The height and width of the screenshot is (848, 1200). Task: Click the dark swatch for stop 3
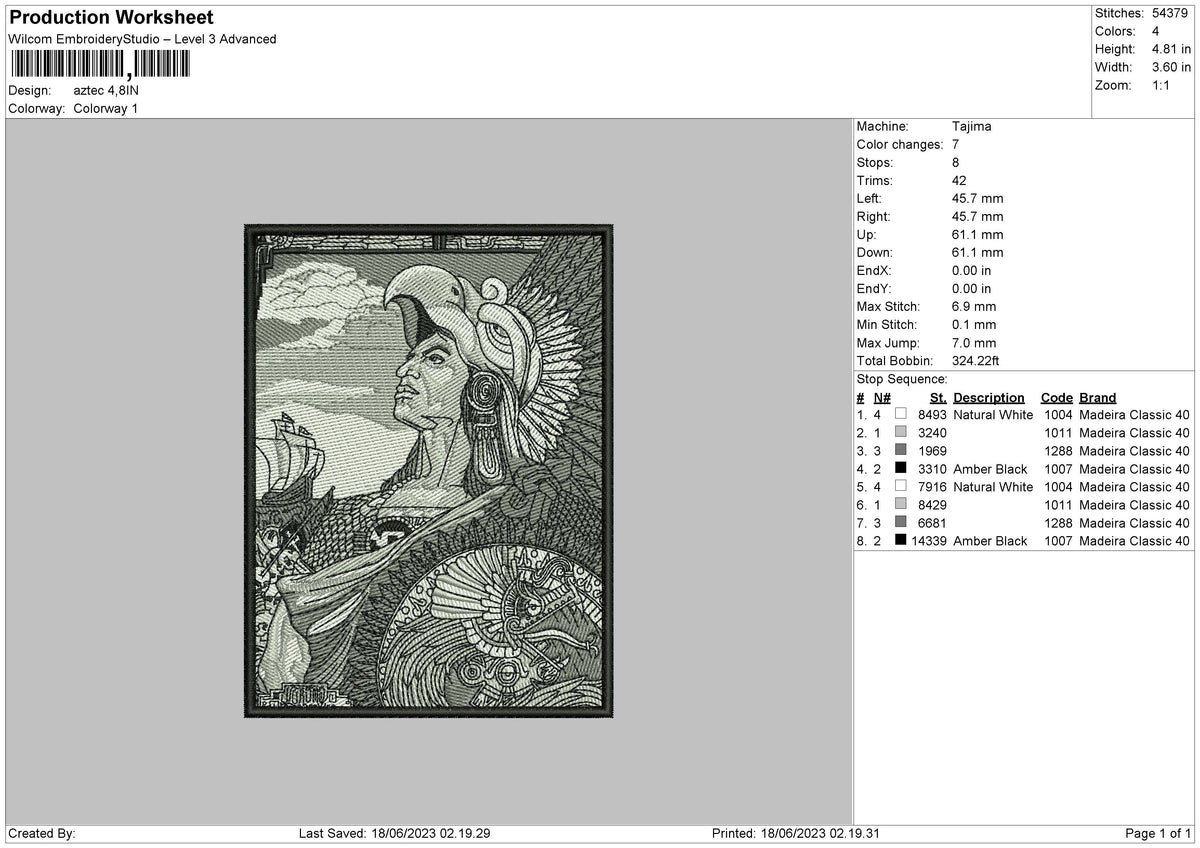[x=901, y=451]
